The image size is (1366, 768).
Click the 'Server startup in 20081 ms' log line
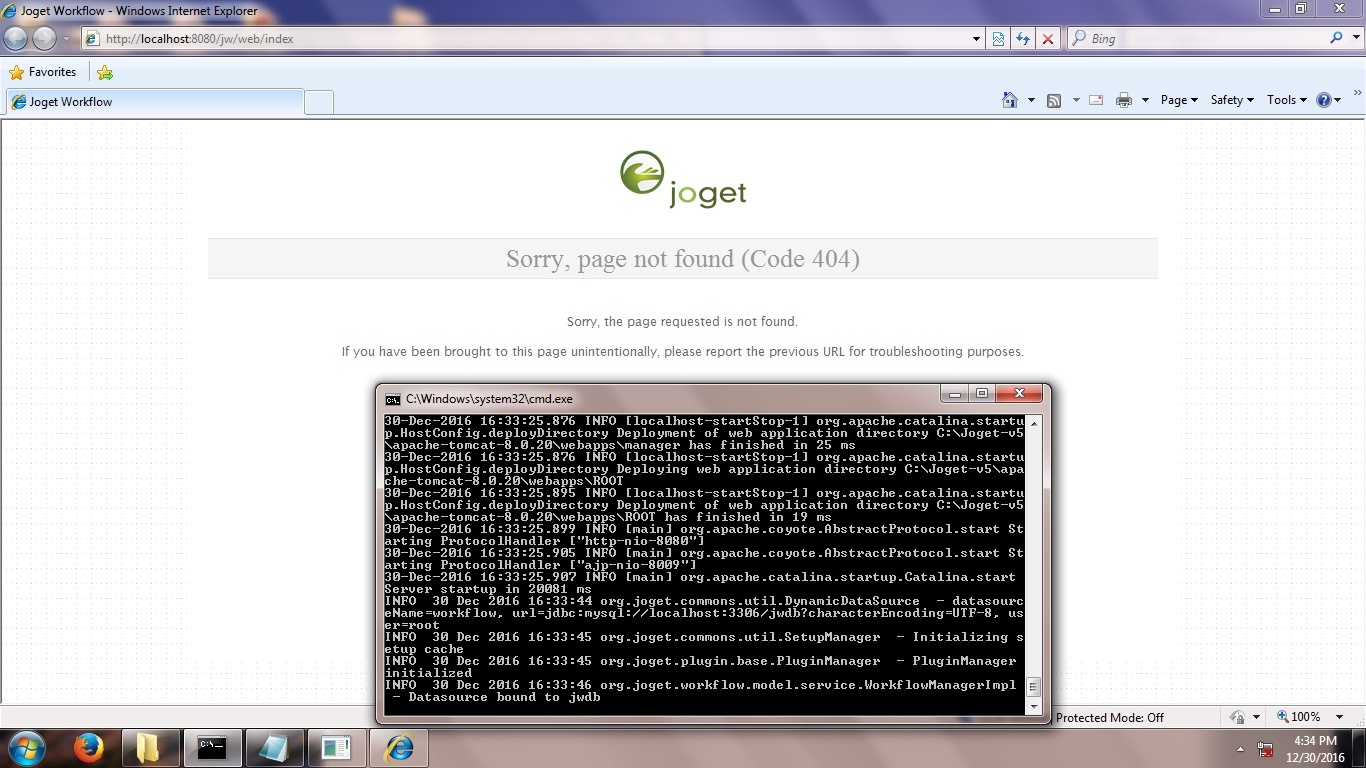[488, 589]
